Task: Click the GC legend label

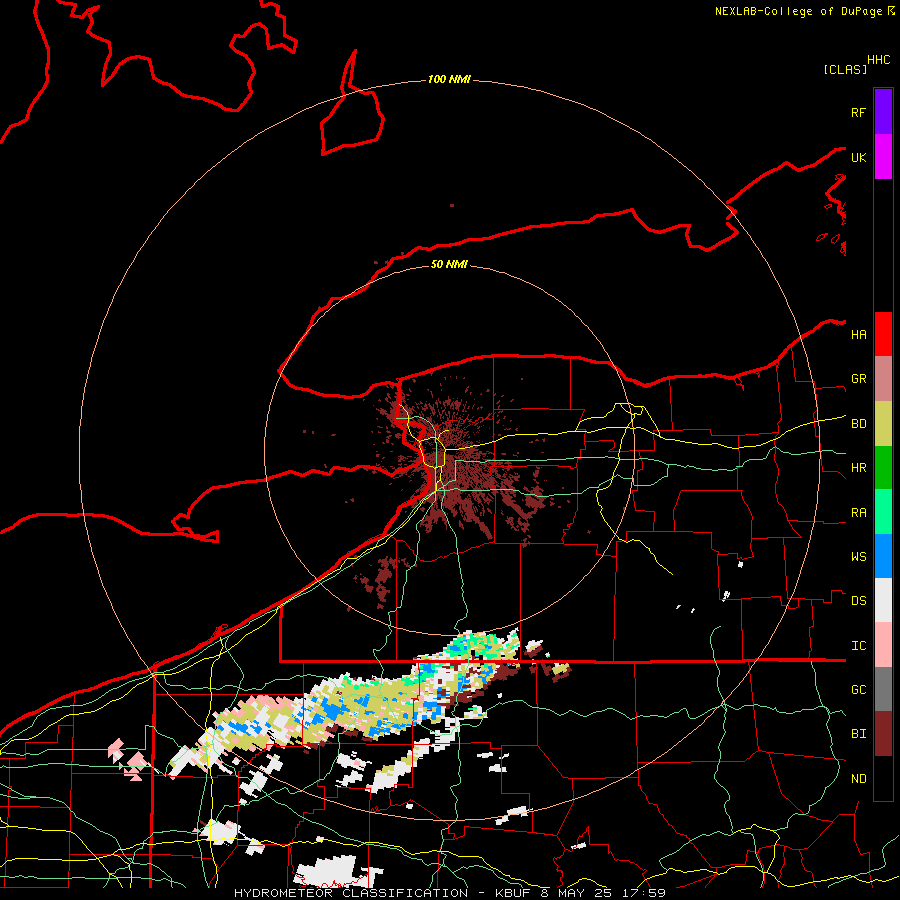Action: pos(858,689)
